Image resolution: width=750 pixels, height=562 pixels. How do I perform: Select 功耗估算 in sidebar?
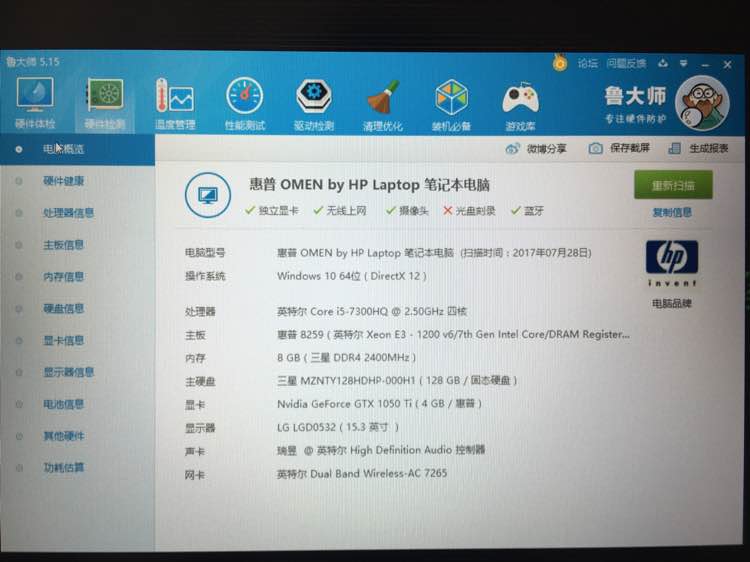[x=64, y=467]
